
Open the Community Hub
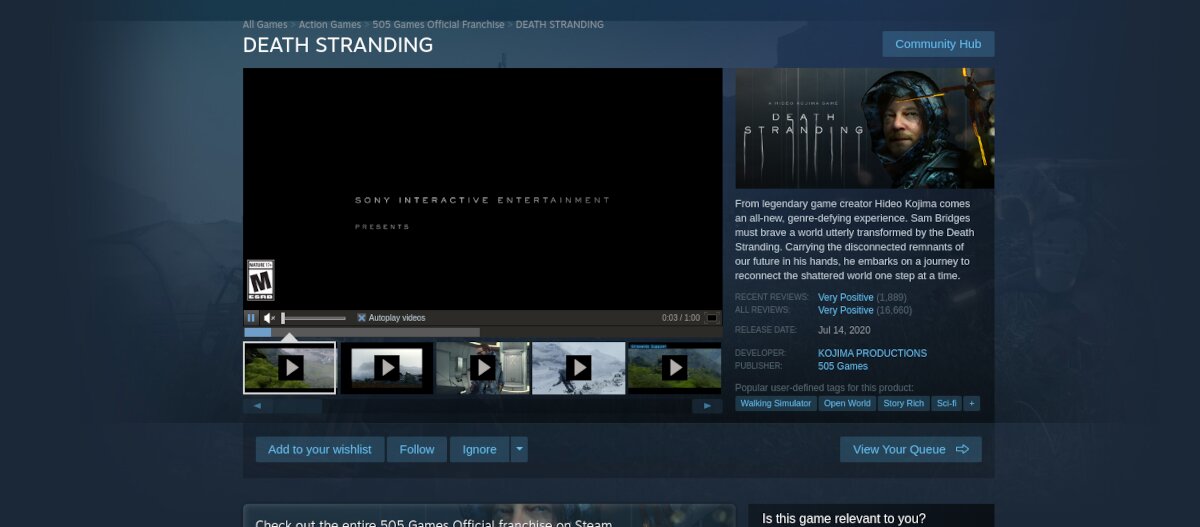click(x=938, y=44)
